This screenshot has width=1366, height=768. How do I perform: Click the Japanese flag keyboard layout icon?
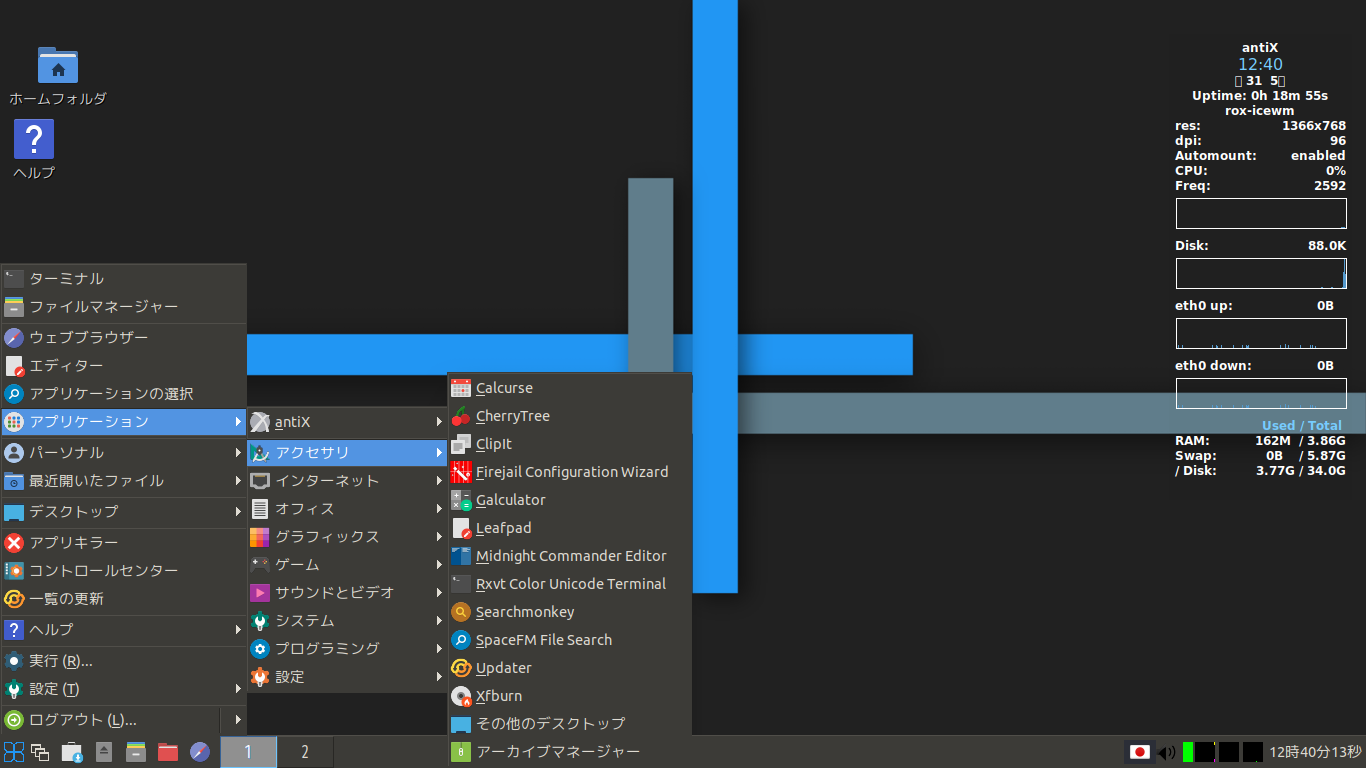point(1139,752)
